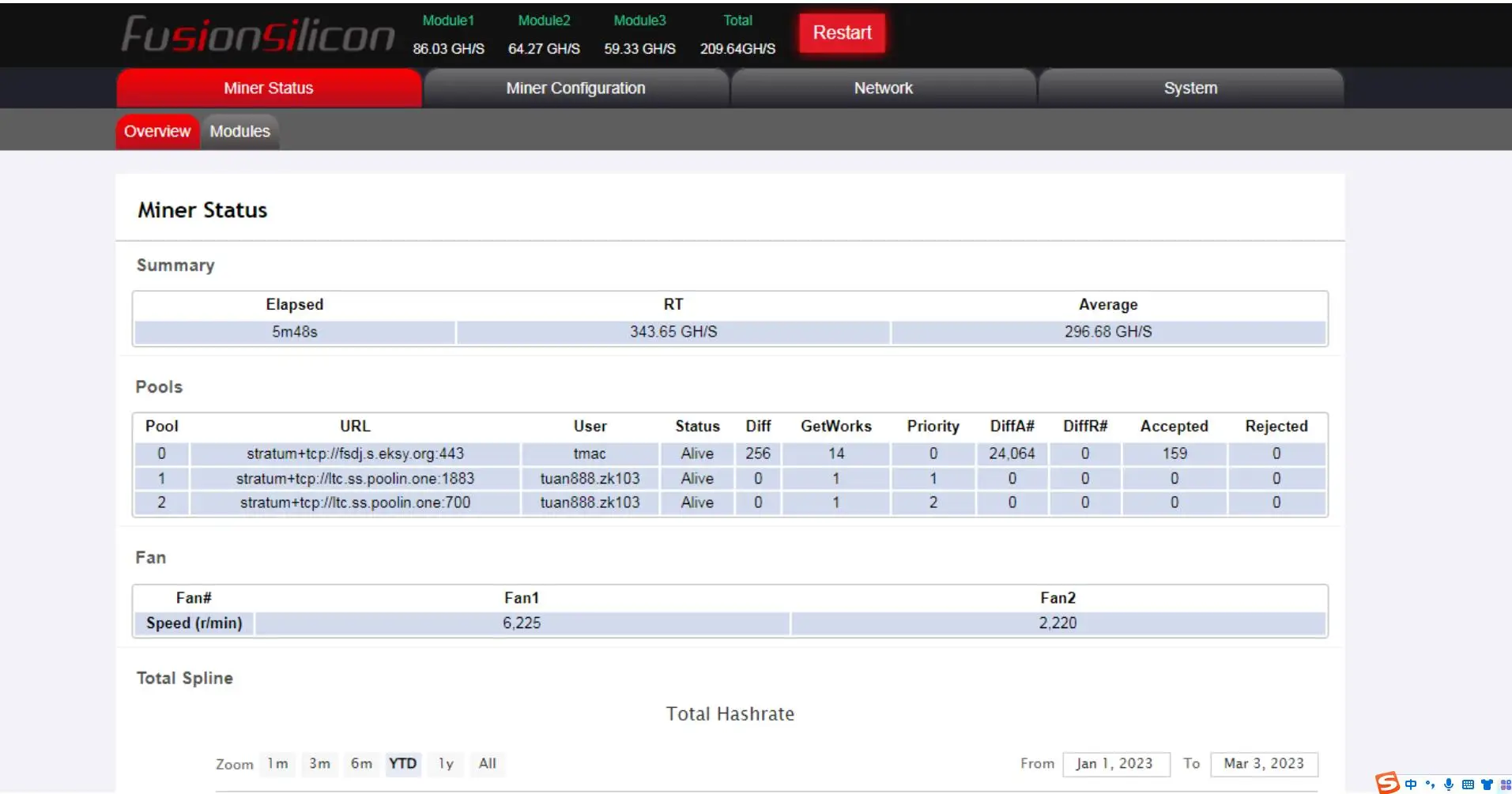This screenshot has height=794, width=1512.
Task: Click the To date field Mar 3, 2023
Action: (1263, 764)
